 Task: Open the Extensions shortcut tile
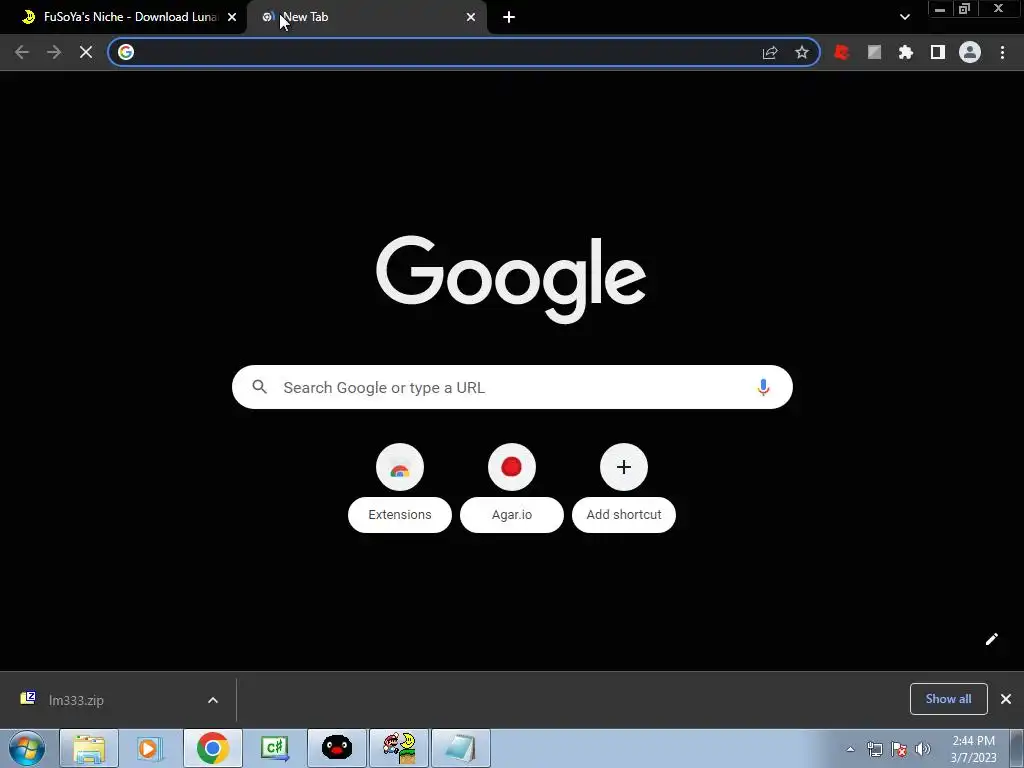coord(400,488)
